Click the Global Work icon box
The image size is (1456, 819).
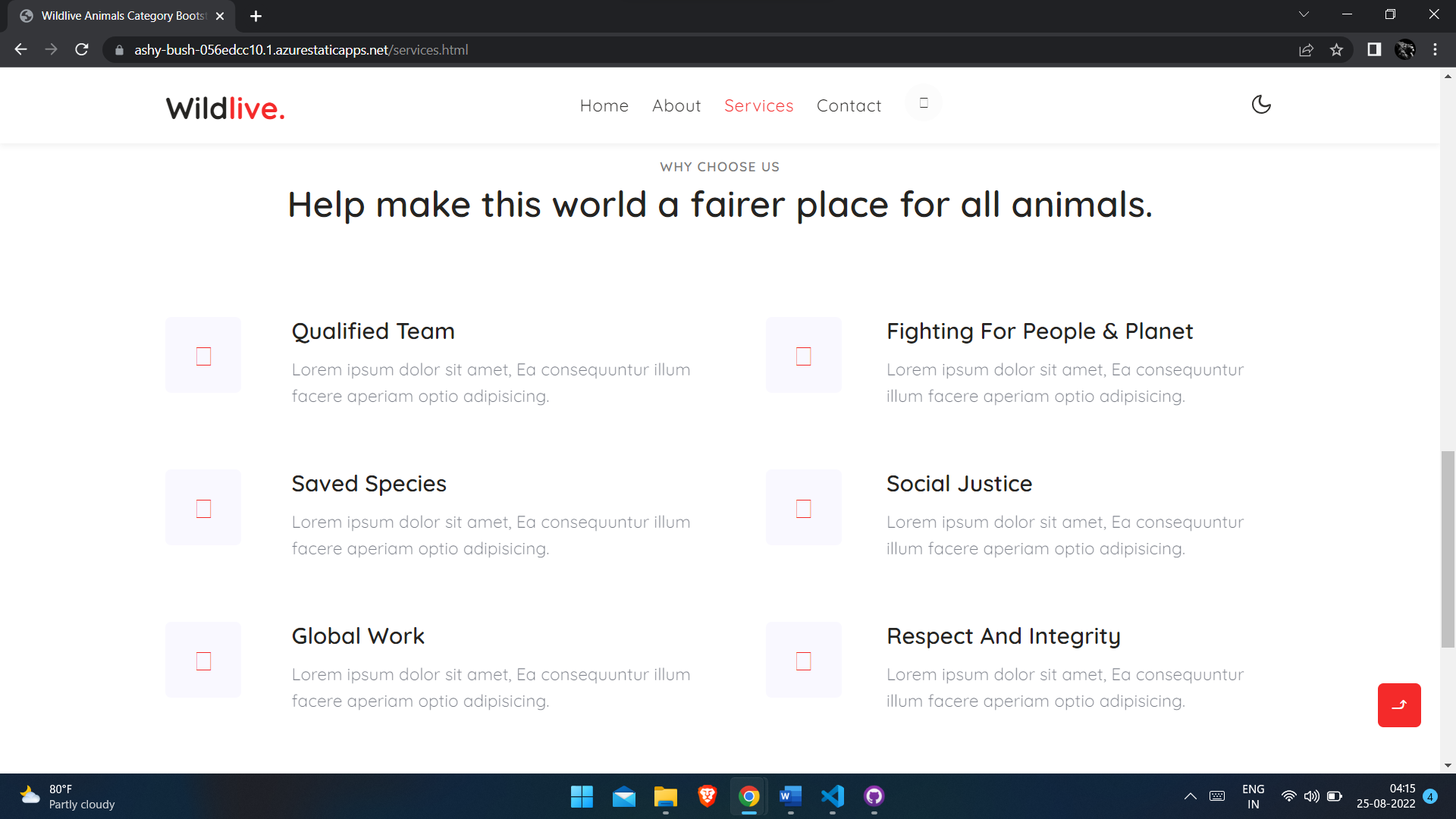[x=203, y=660]
